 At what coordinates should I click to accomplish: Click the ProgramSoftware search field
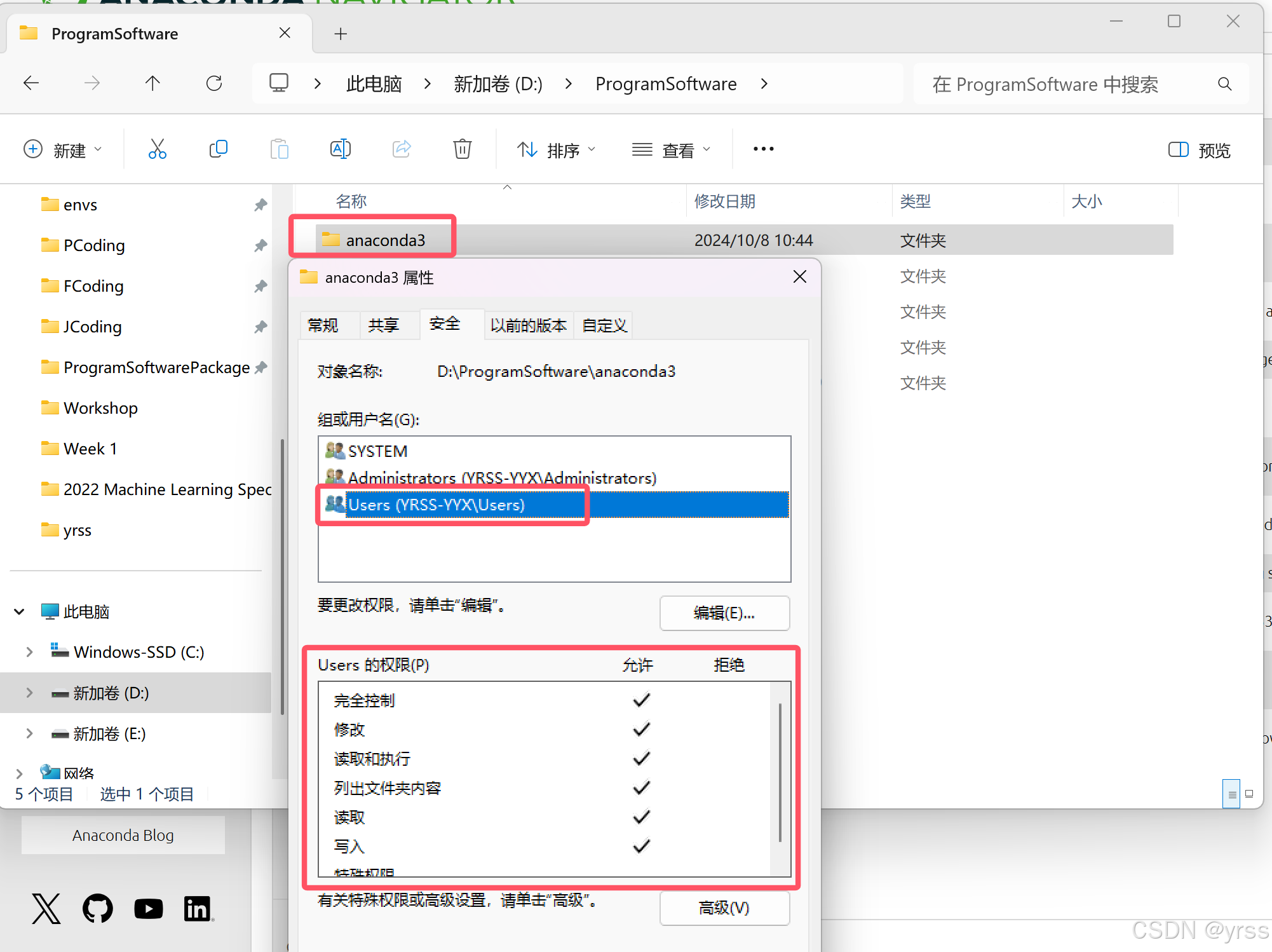[1067, 84]
